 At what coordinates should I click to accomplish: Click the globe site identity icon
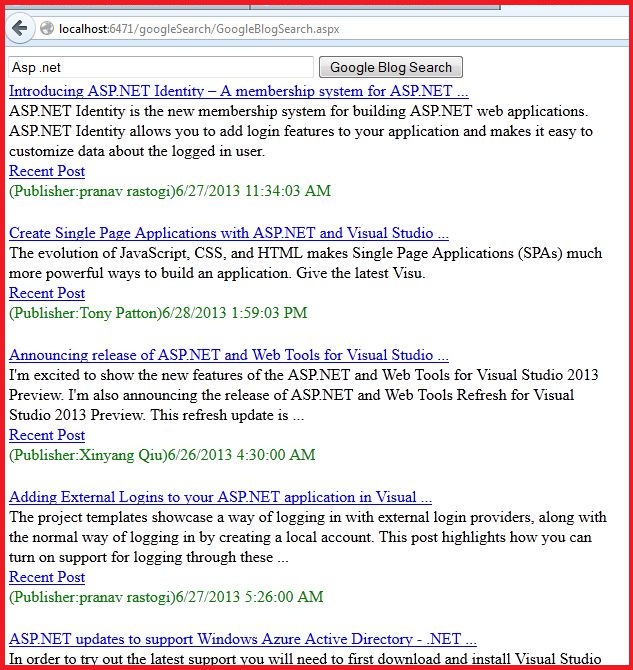(47, 29)
